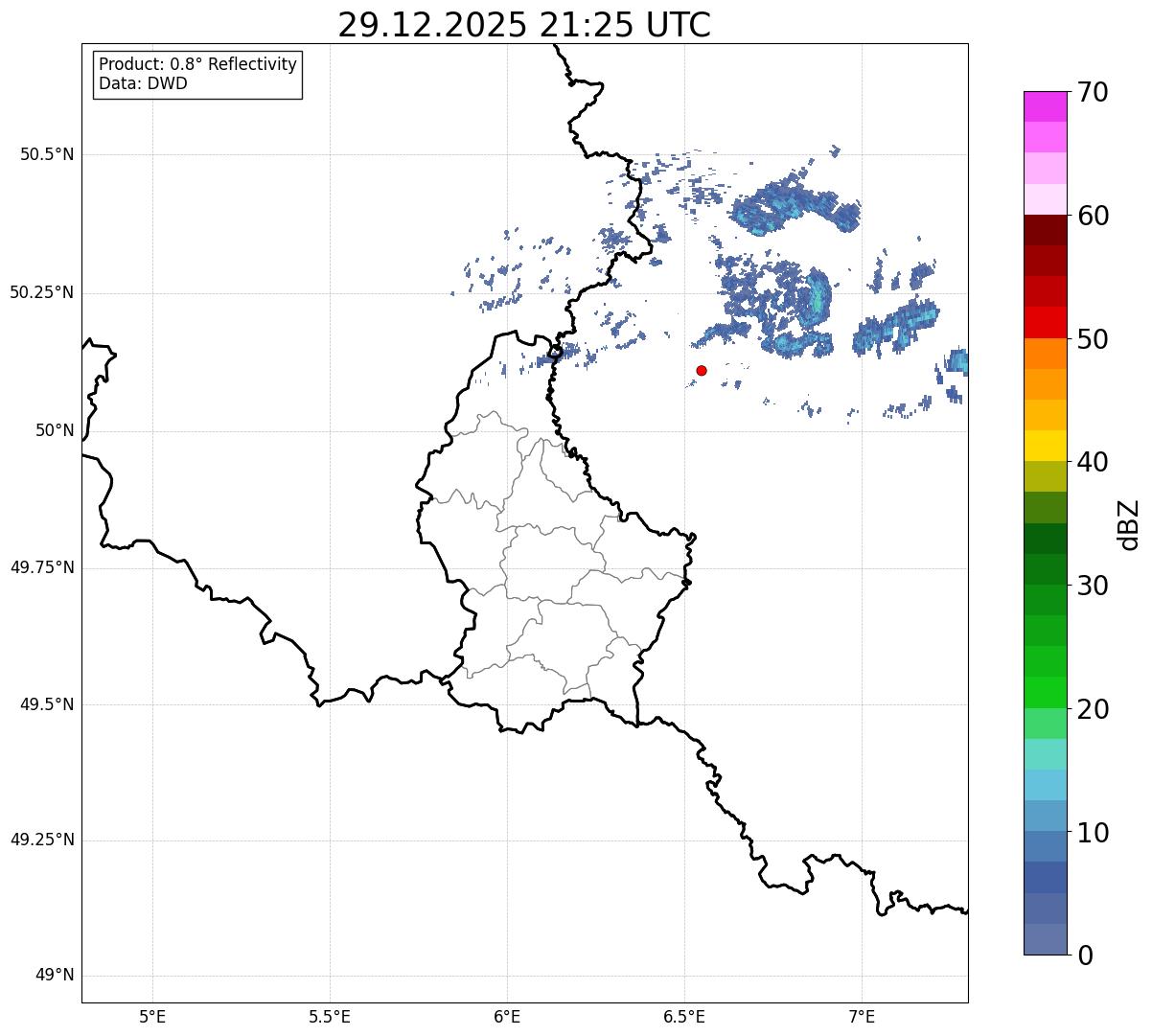Click the 49.5°N latitude label

point(47,704)
